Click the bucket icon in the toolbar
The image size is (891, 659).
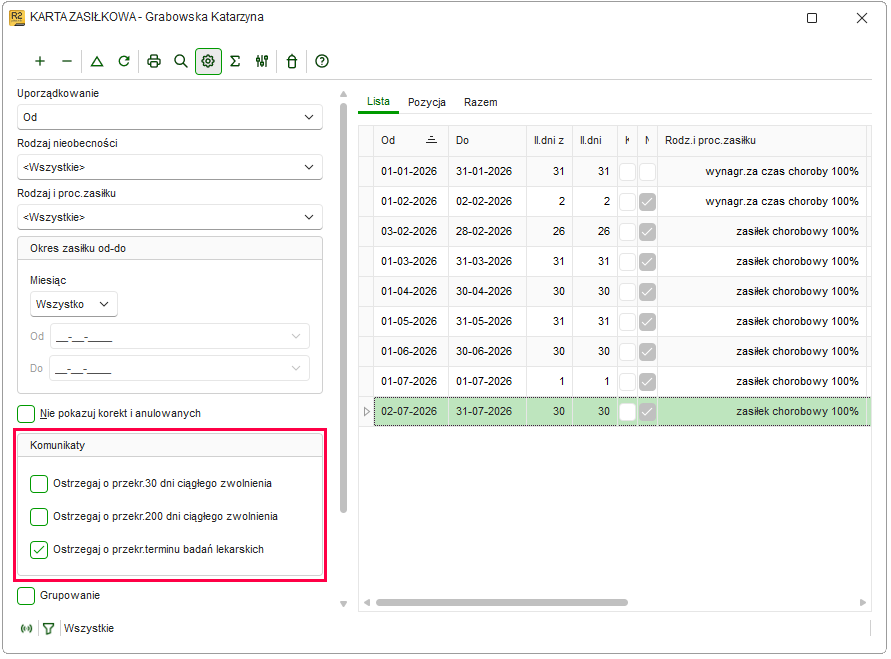pyautogui.click(x=292, y=61)
